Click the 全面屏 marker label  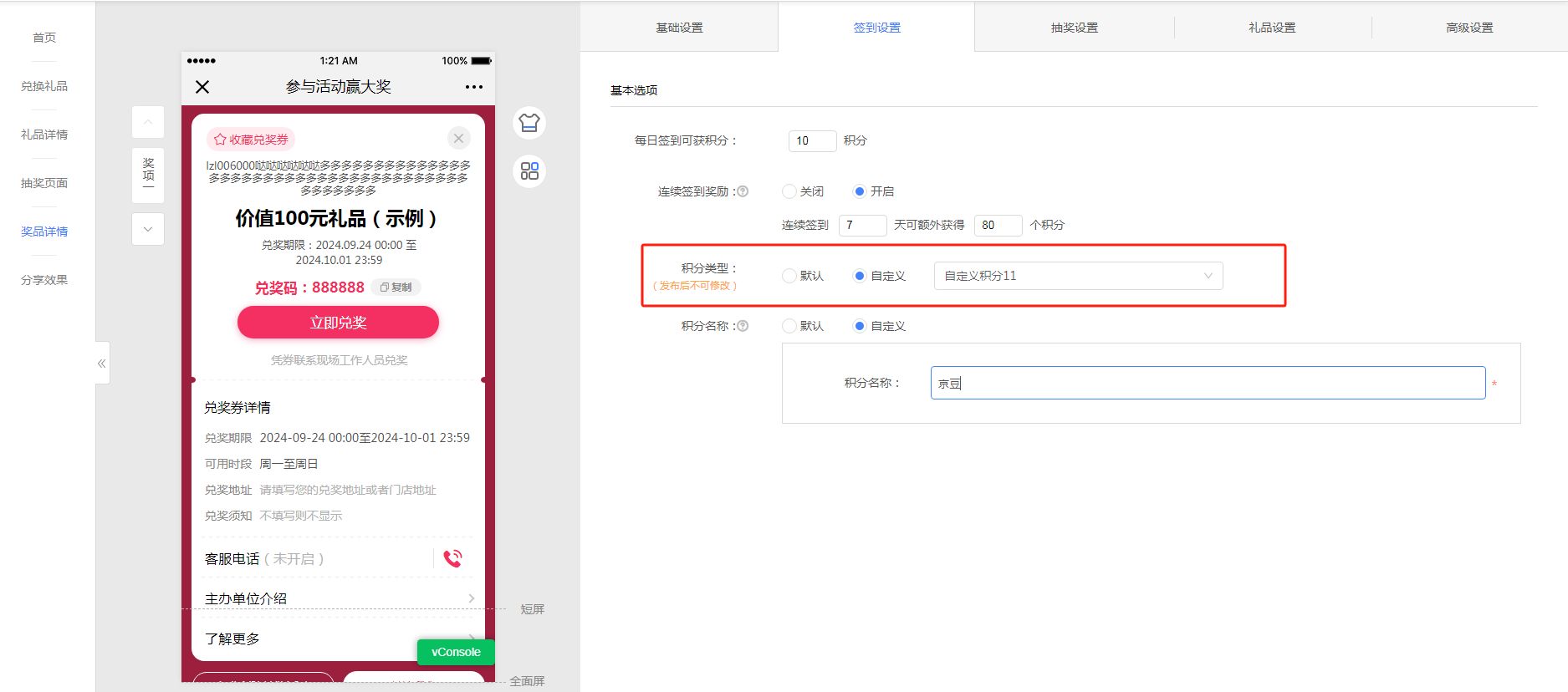[527, 681]
